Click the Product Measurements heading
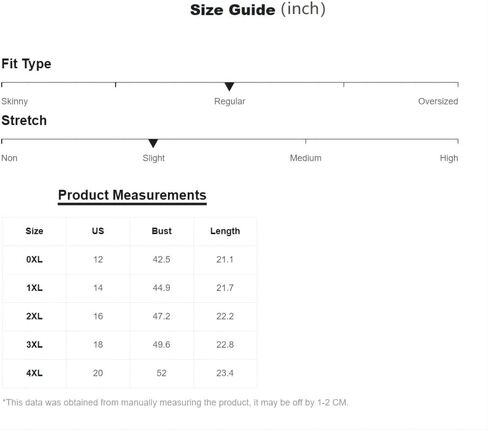 pyautogui.click(x=132, y=195)
